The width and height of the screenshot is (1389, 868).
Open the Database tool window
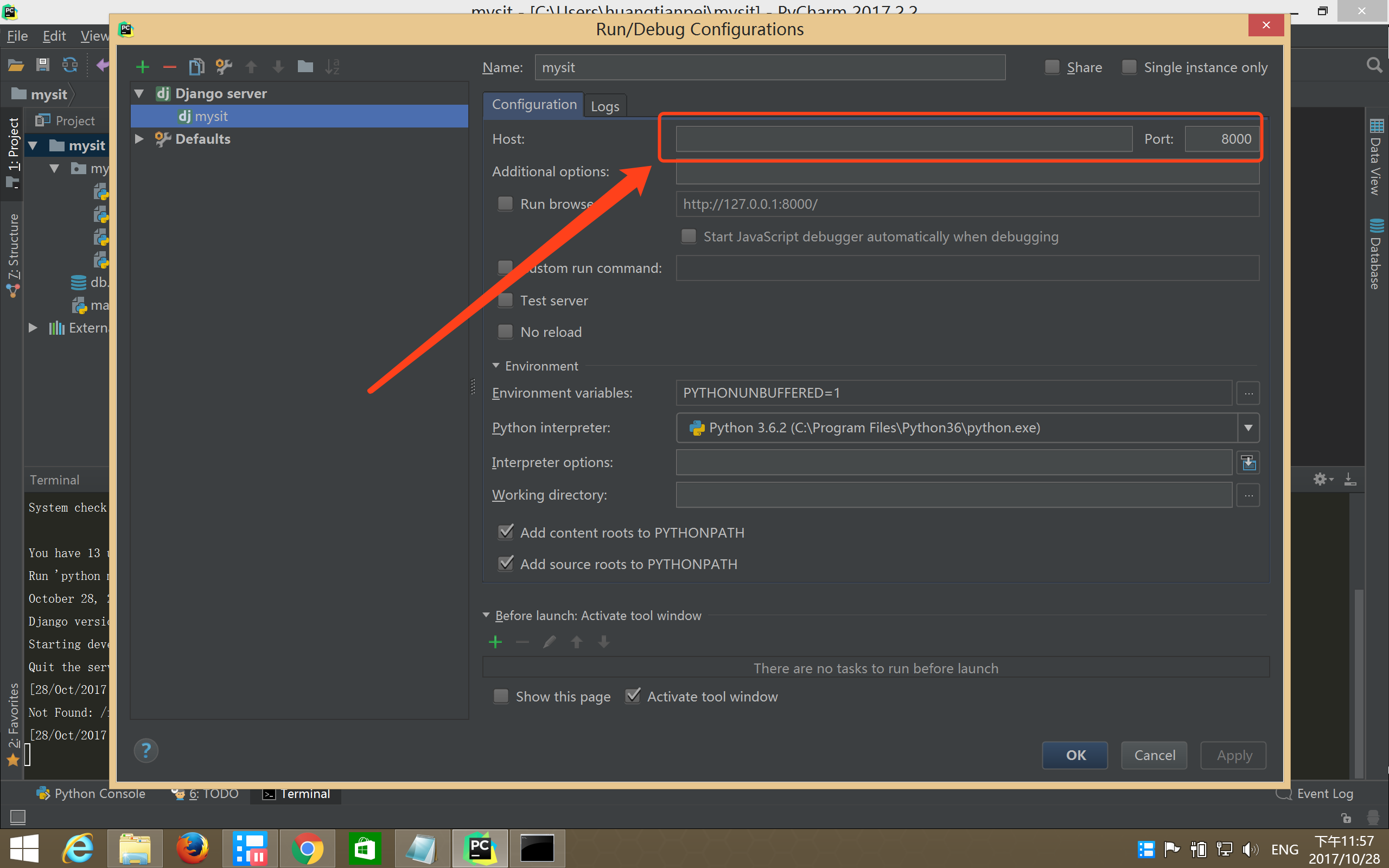point(1376,254)
